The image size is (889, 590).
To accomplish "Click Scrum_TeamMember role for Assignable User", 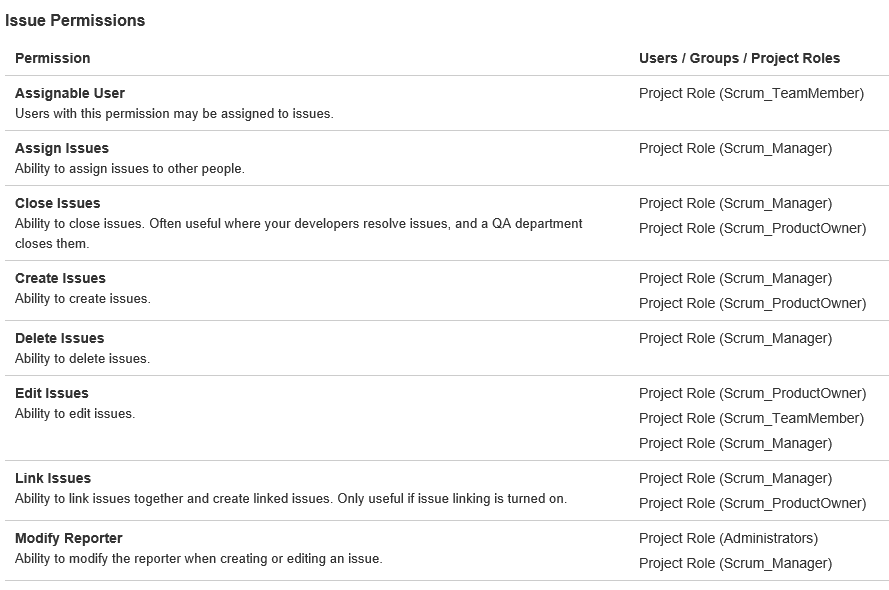I will (751, 93).
